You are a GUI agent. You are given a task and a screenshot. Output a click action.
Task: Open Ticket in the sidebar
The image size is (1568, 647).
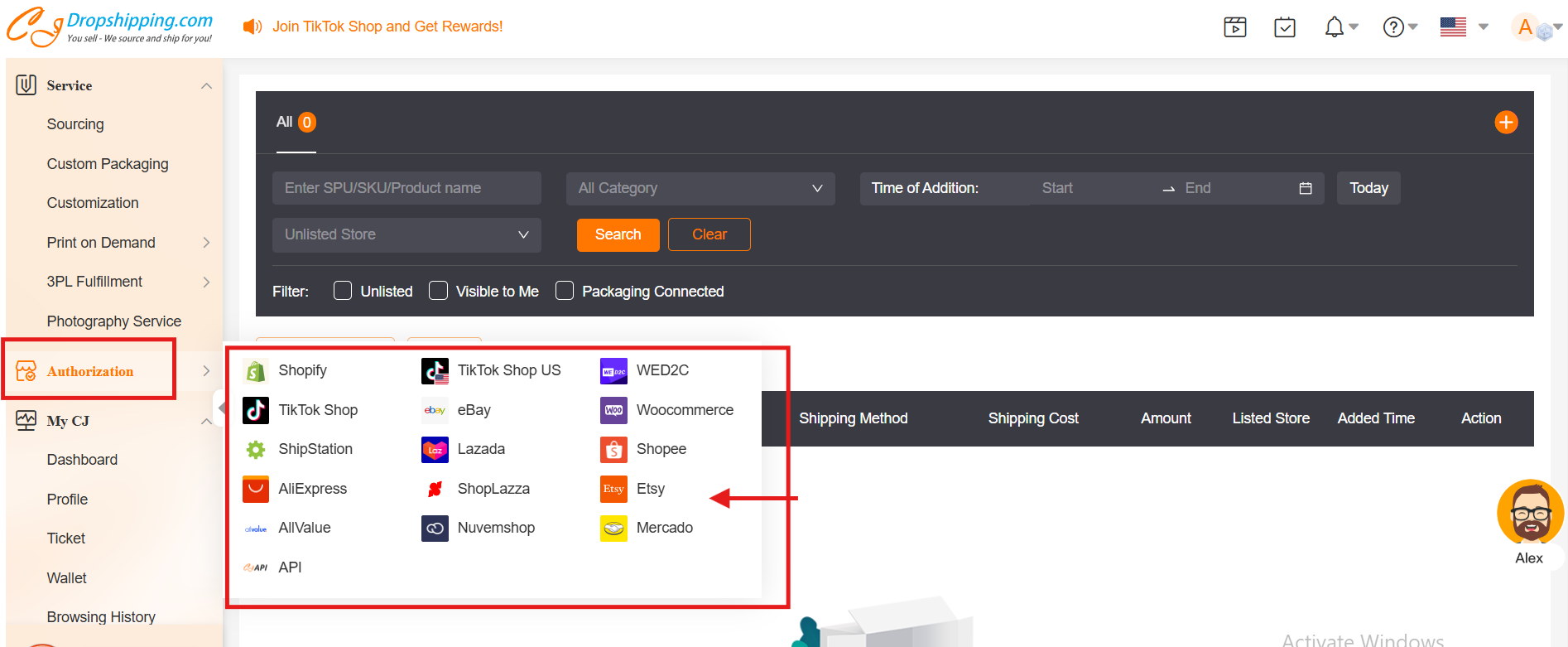click(66, 538)
